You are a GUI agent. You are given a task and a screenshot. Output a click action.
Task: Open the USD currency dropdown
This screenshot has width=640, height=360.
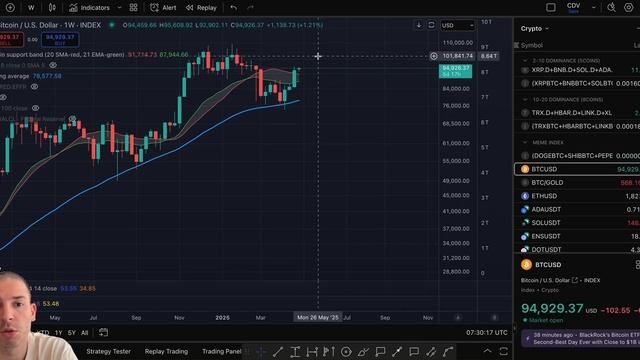tap(457, 25)
